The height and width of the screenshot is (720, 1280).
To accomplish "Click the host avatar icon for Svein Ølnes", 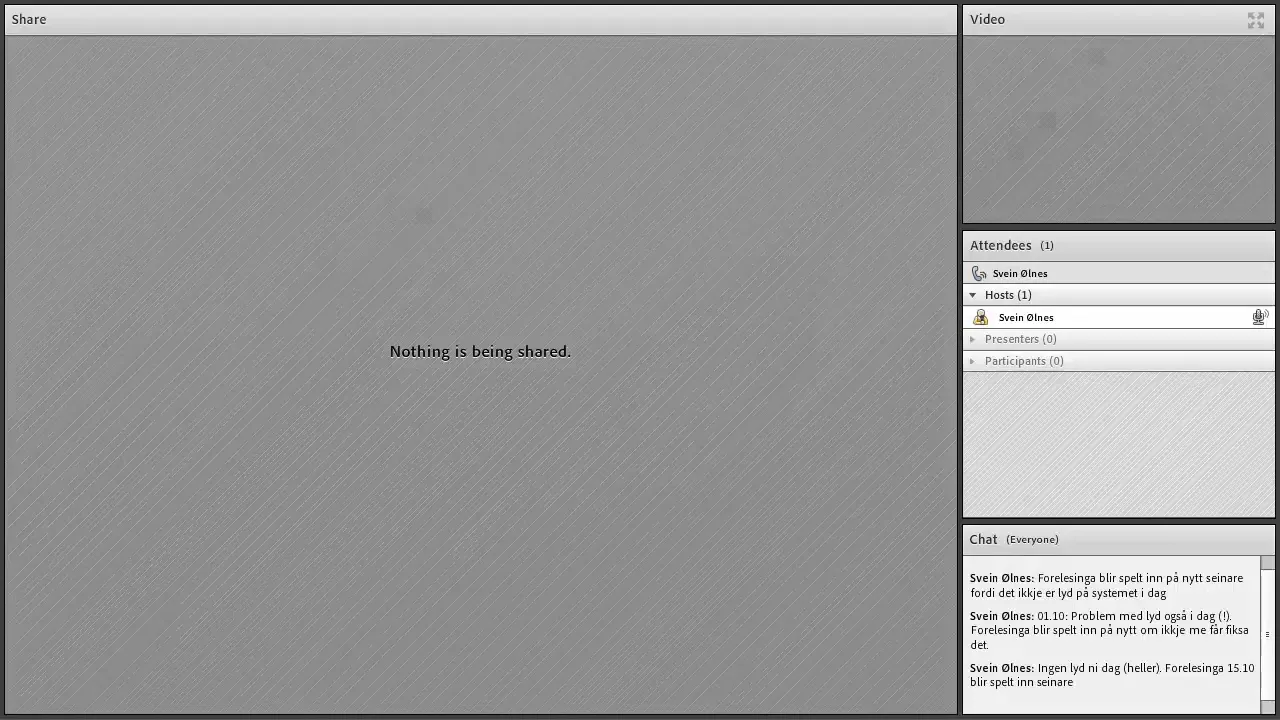I will [x=980, y=317].
